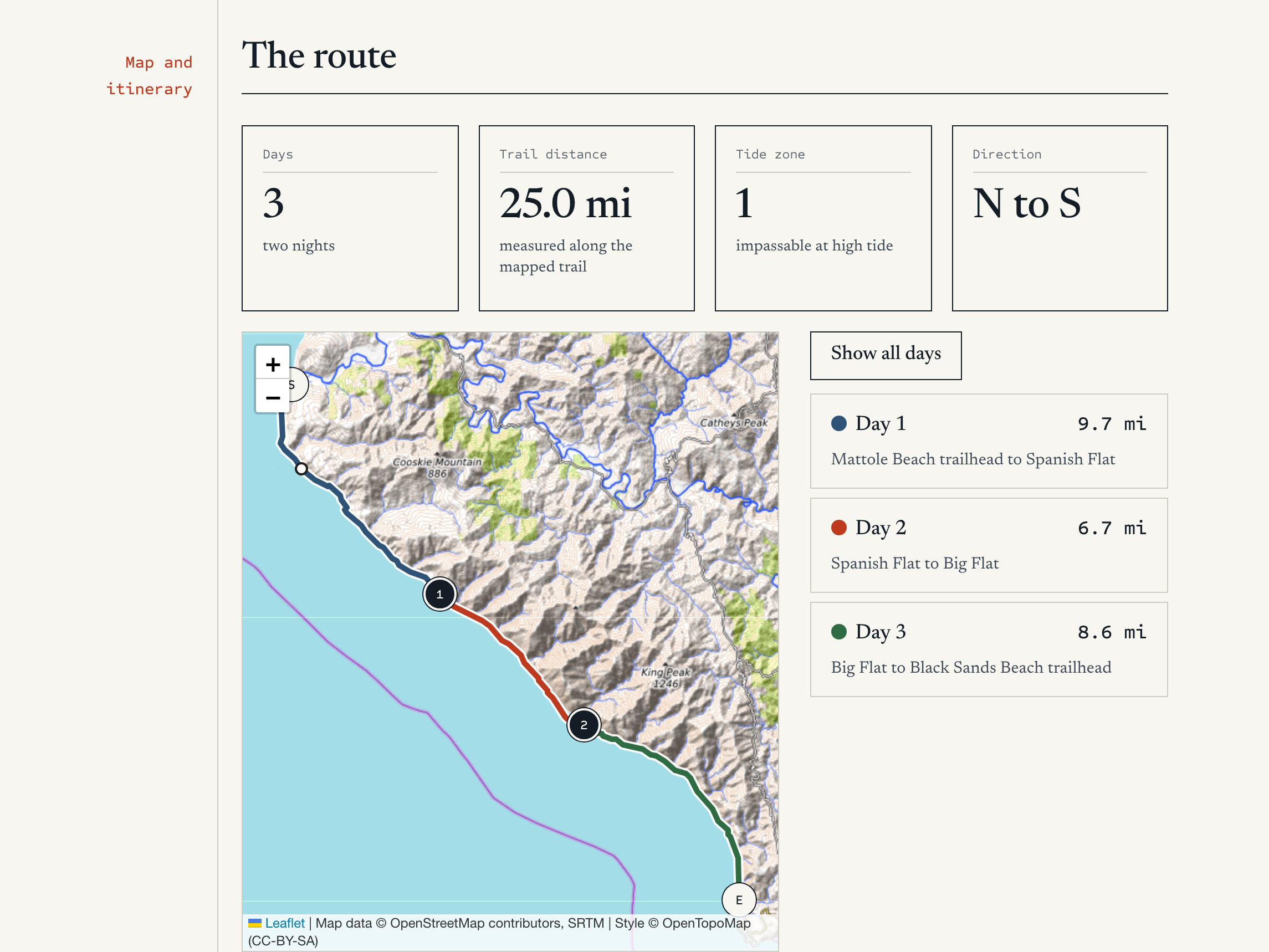Viewport: 1269px width, 952px height.
Task: Click the Days stat card
Action: pyautogui.click(x=350, y=218)
